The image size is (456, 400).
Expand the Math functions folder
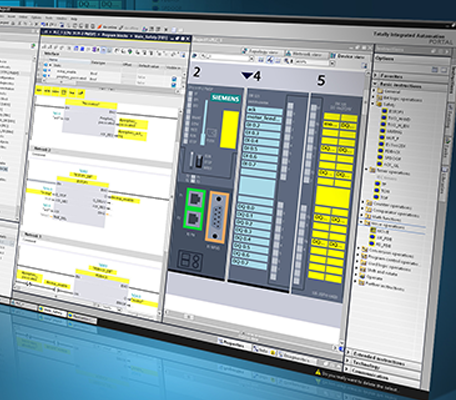[362, 216]
